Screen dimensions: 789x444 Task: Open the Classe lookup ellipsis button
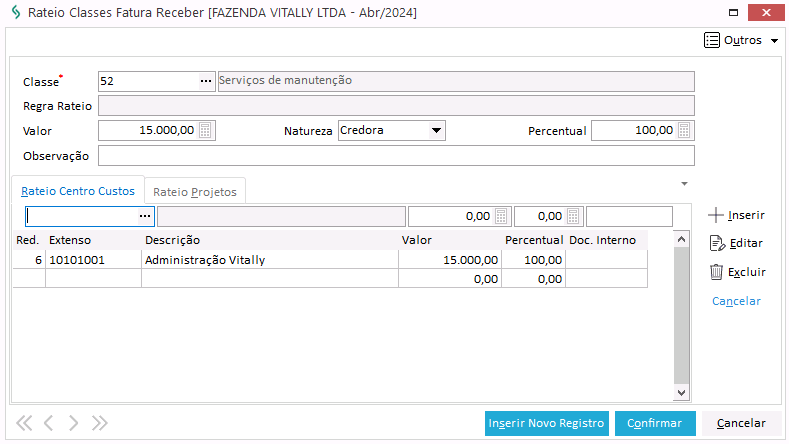[206, 81]
